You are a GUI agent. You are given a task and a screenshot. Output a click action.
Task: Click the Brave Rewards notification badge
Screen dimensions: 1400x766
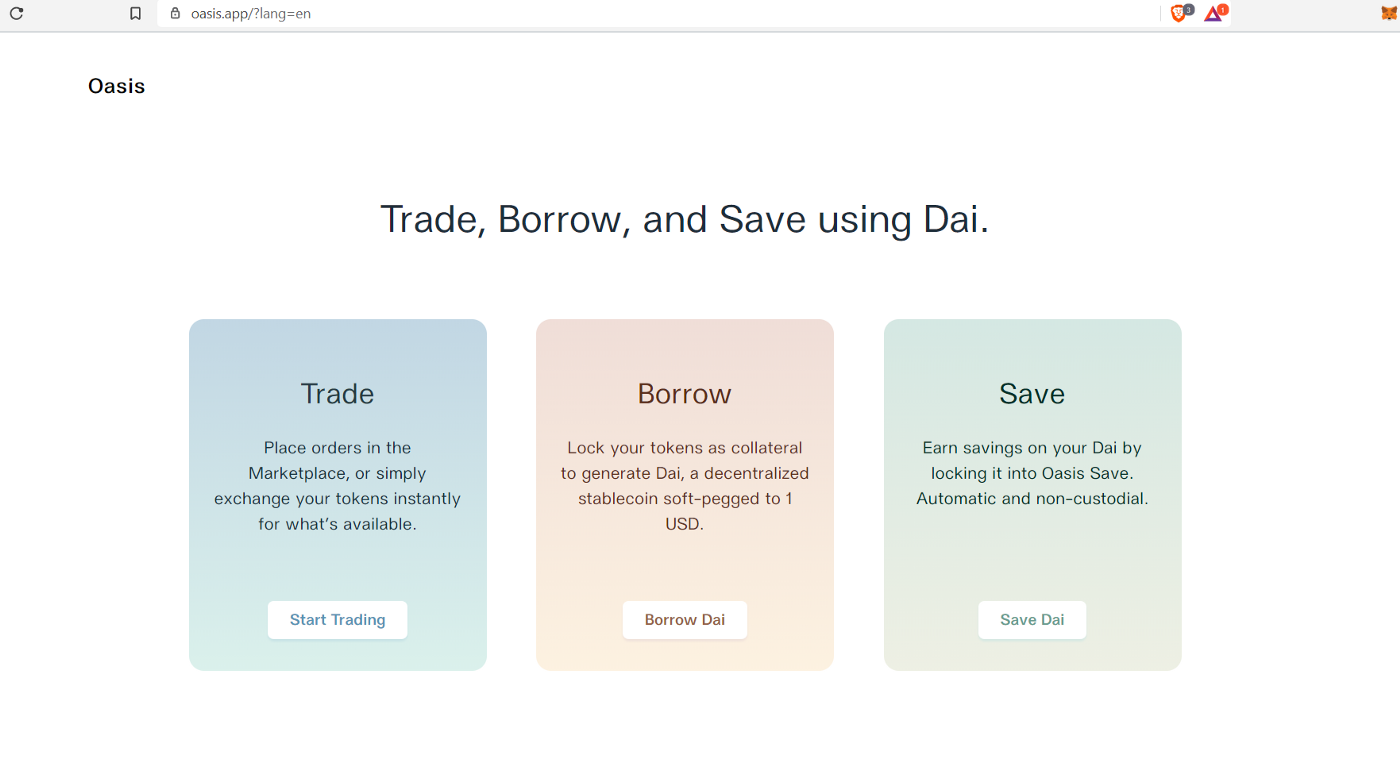[x=1222, y=9]
